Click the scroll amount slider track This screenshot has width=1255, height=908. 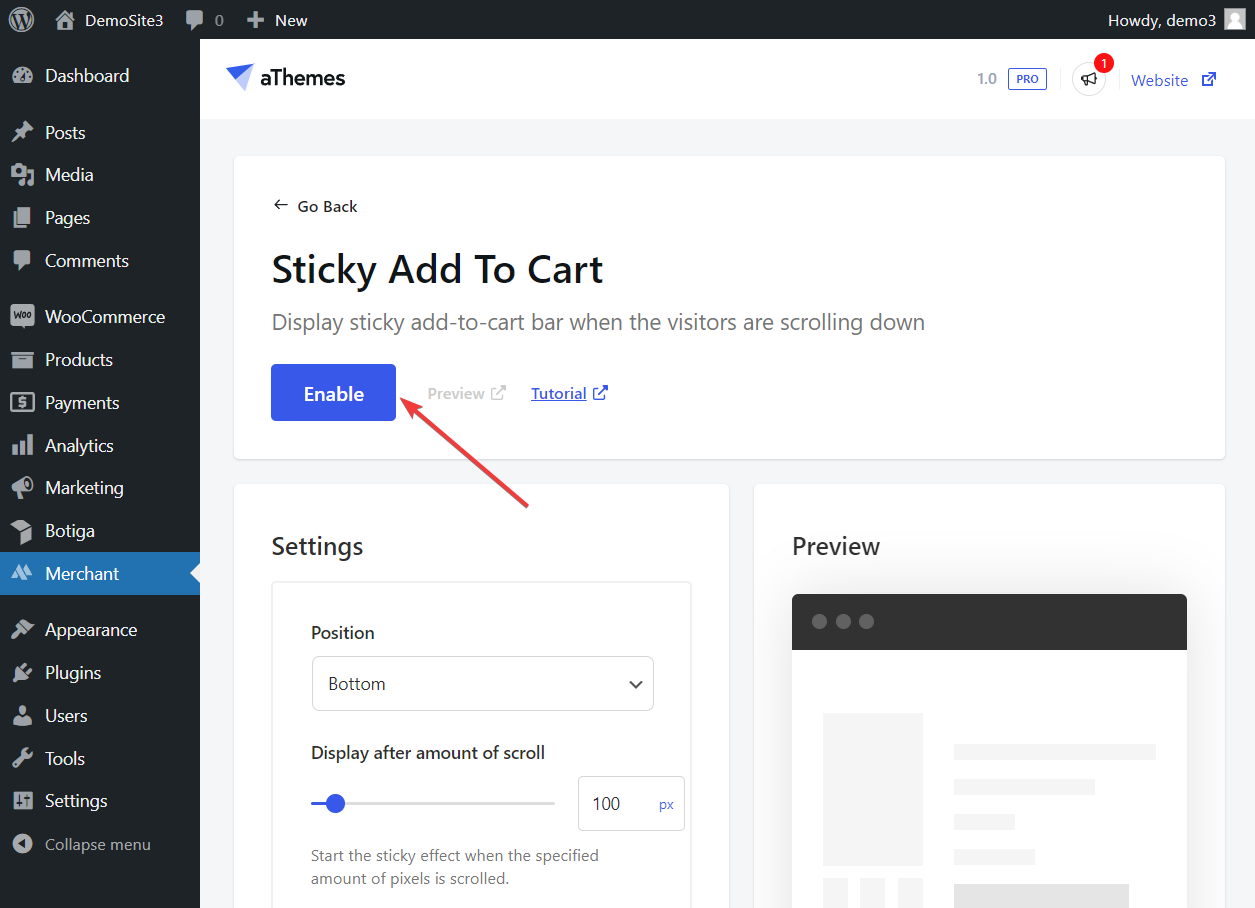(x=433, y=803)
